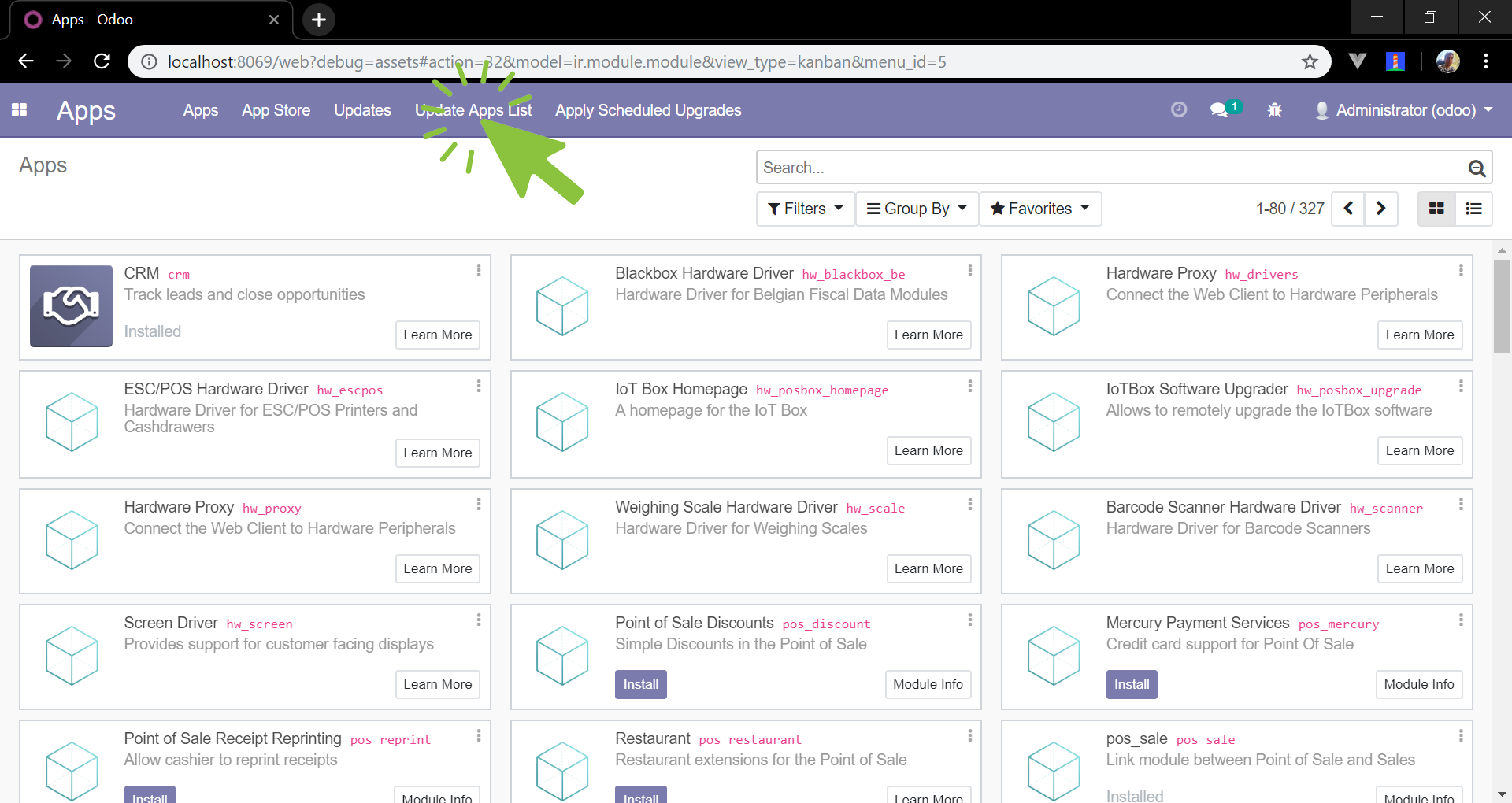The width and height of the screenshot is (1512, 803).
Task: Click Apply Scheduled Upgrades menu
Action: [648, 110]
